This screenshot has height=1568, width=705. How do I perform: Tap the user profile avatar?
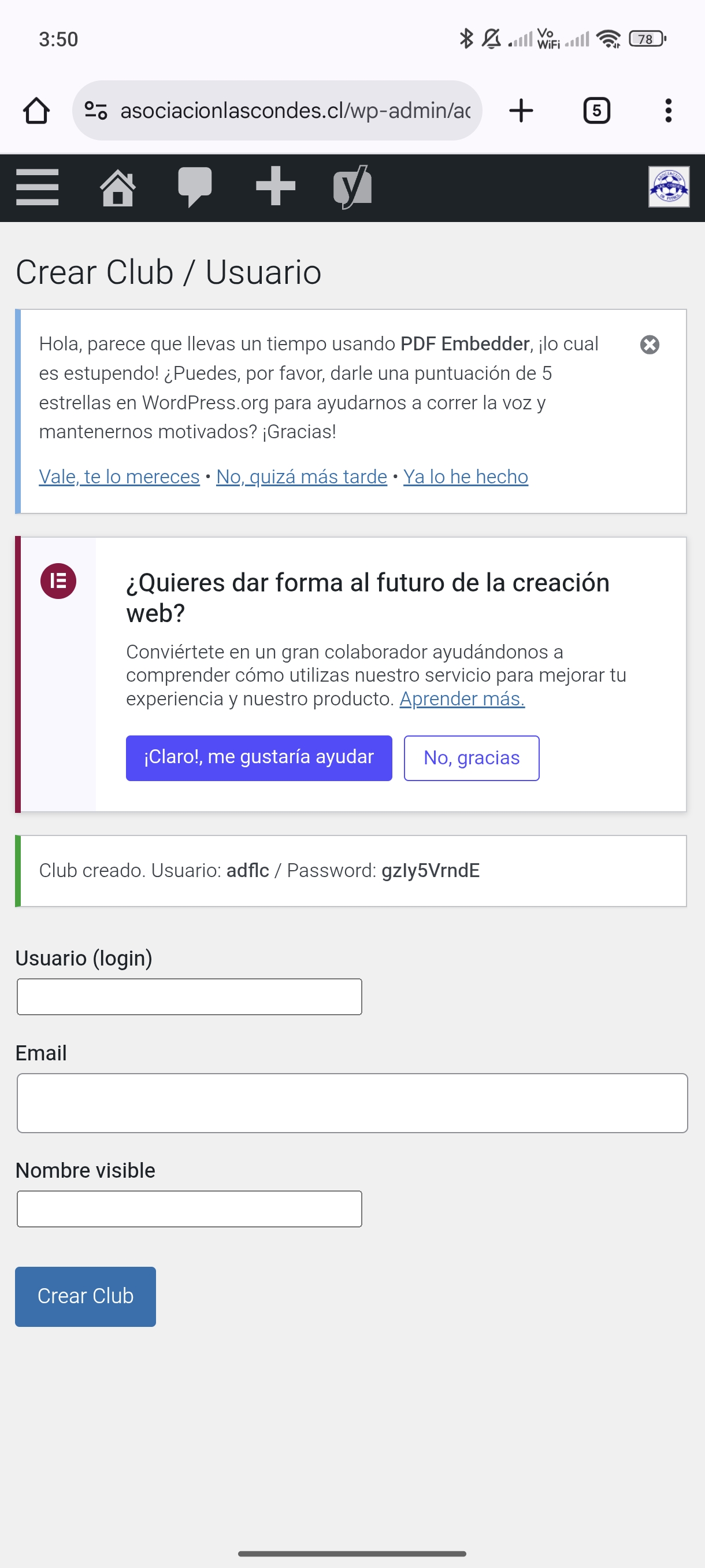point(669,187)
